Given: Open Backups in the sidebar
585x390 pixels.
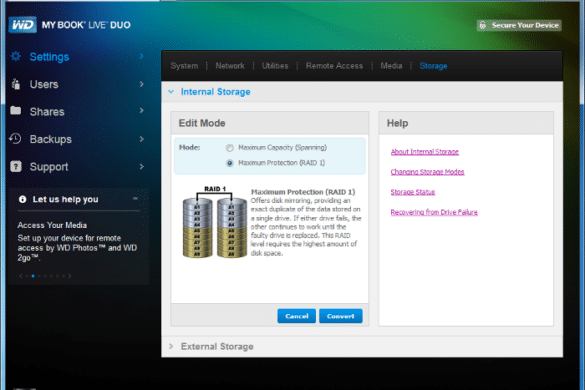Looking at the screenshot, I should (51, 139).
